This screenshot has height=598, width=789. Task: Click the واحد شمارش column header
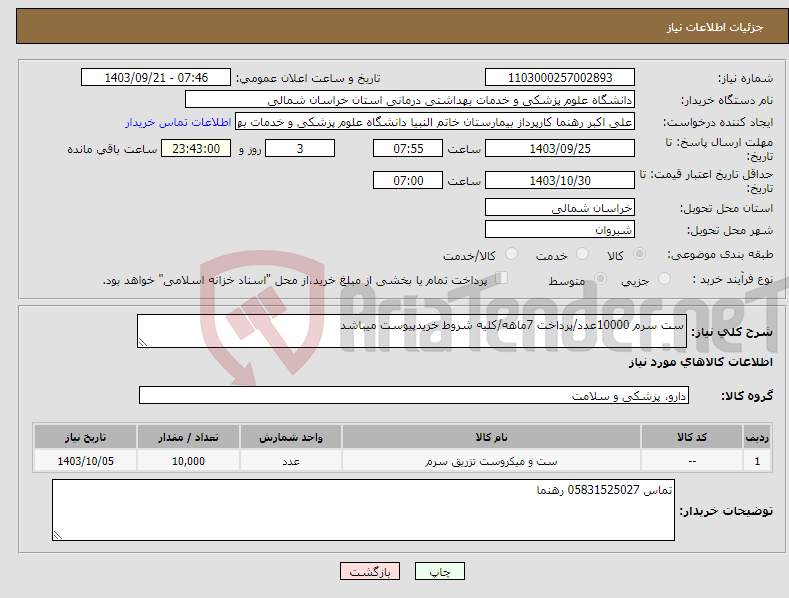pyautogui.click(x=291, y=437)
